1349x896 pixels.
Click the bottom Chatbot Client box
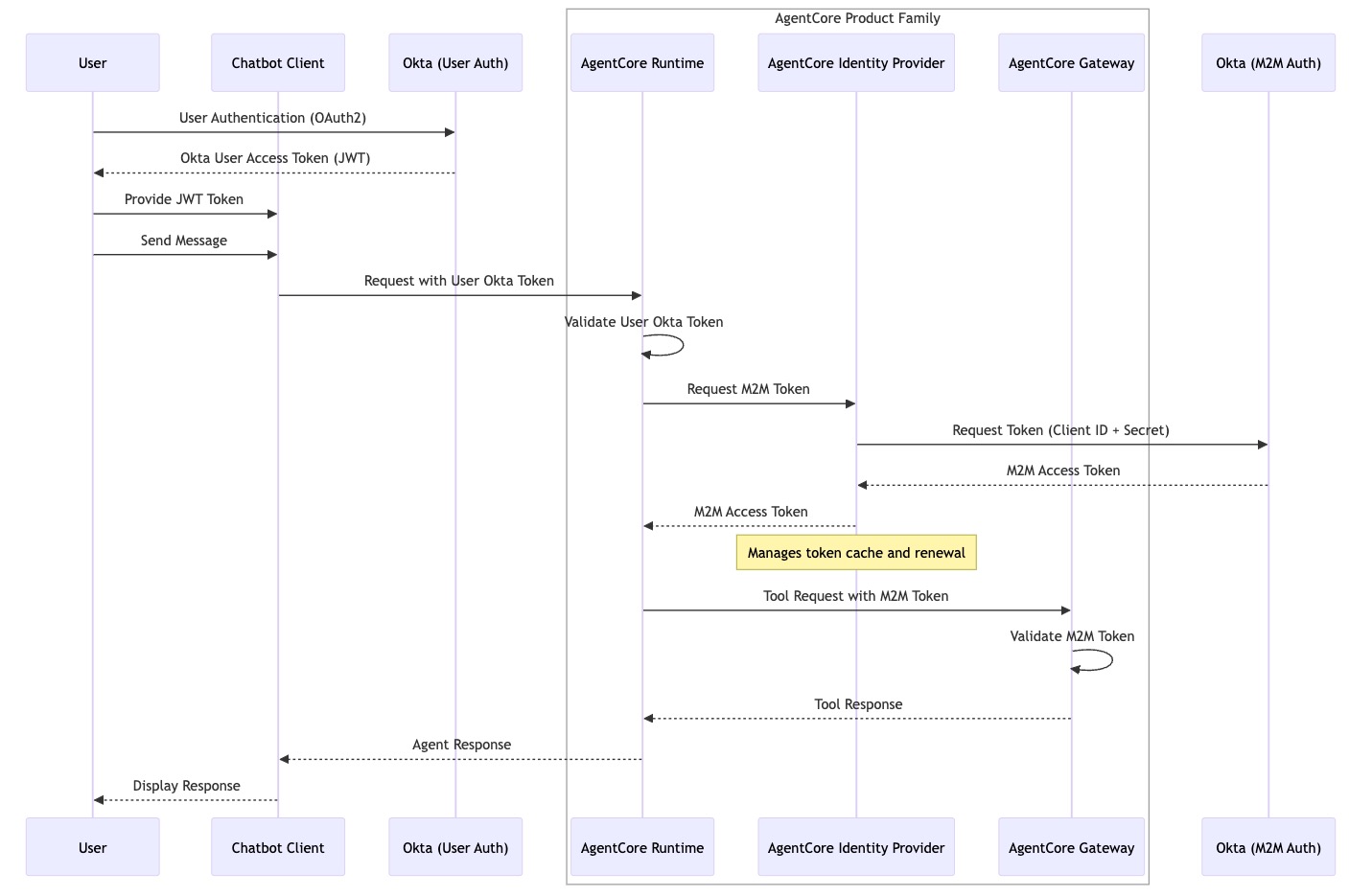278,847
